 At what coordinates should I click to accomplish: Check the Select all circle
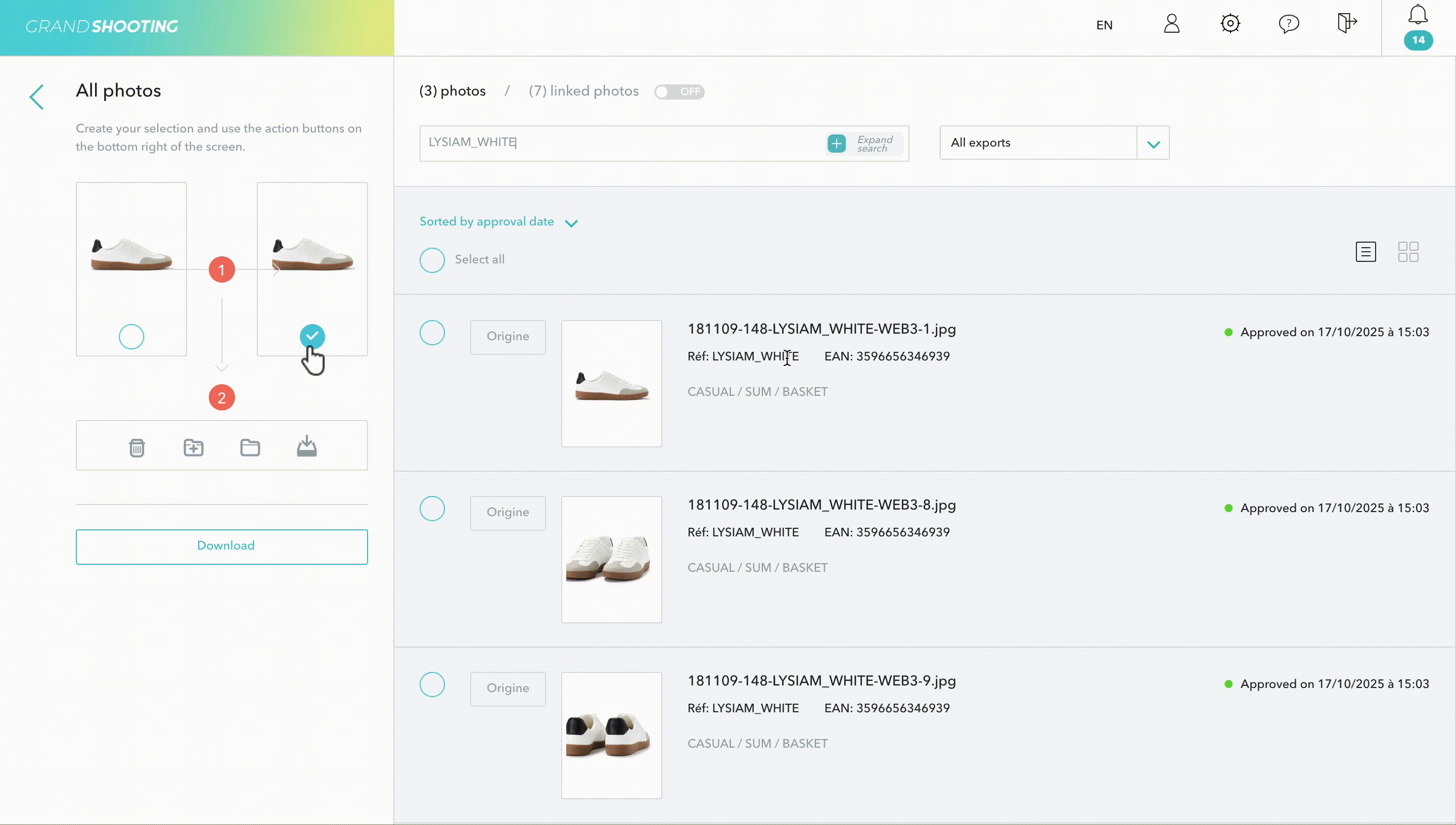(432, 260)
